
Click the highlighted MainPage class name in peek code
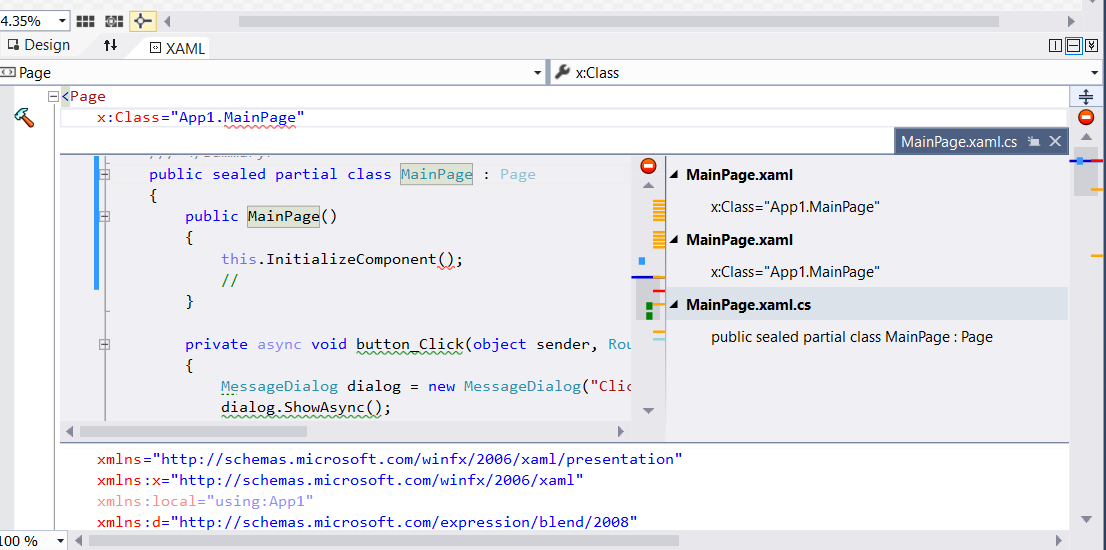point(437,175)
